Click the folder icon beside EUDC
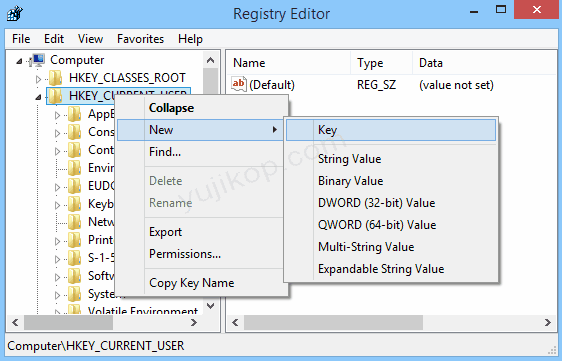 [x=75, y=186]
